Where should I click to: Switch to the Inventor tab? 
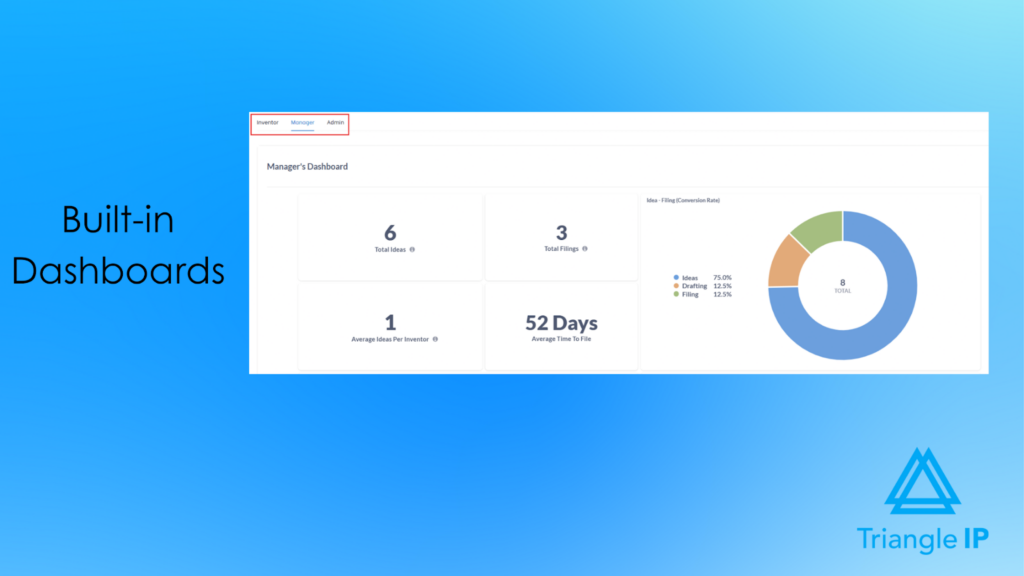(267, 122)
